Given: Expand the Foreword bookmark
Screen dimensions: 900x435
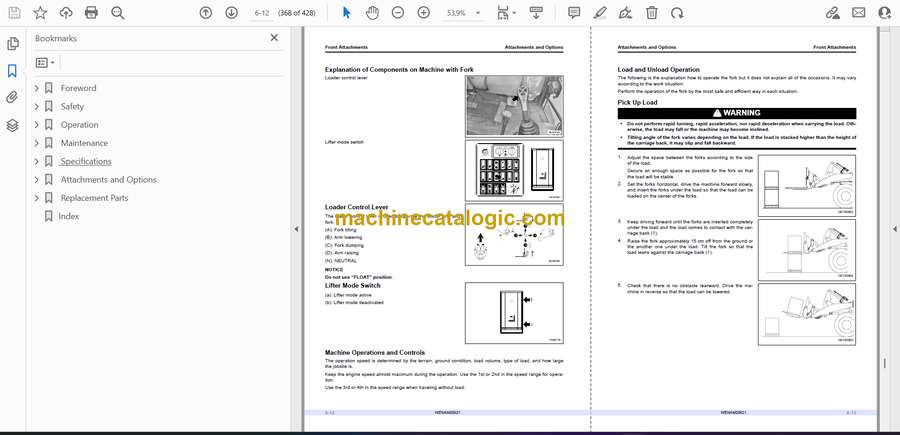Looking at the screenshot, I should [36, 88].
